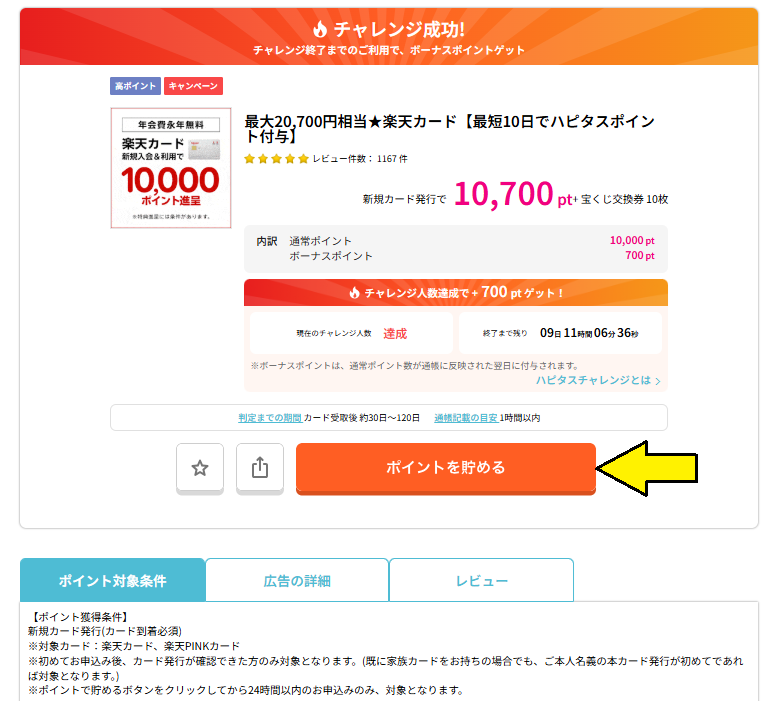Switch to the 広告の詳細 tab
The height and width of the screenshot is (701, 777).
(x=297, y=580)
